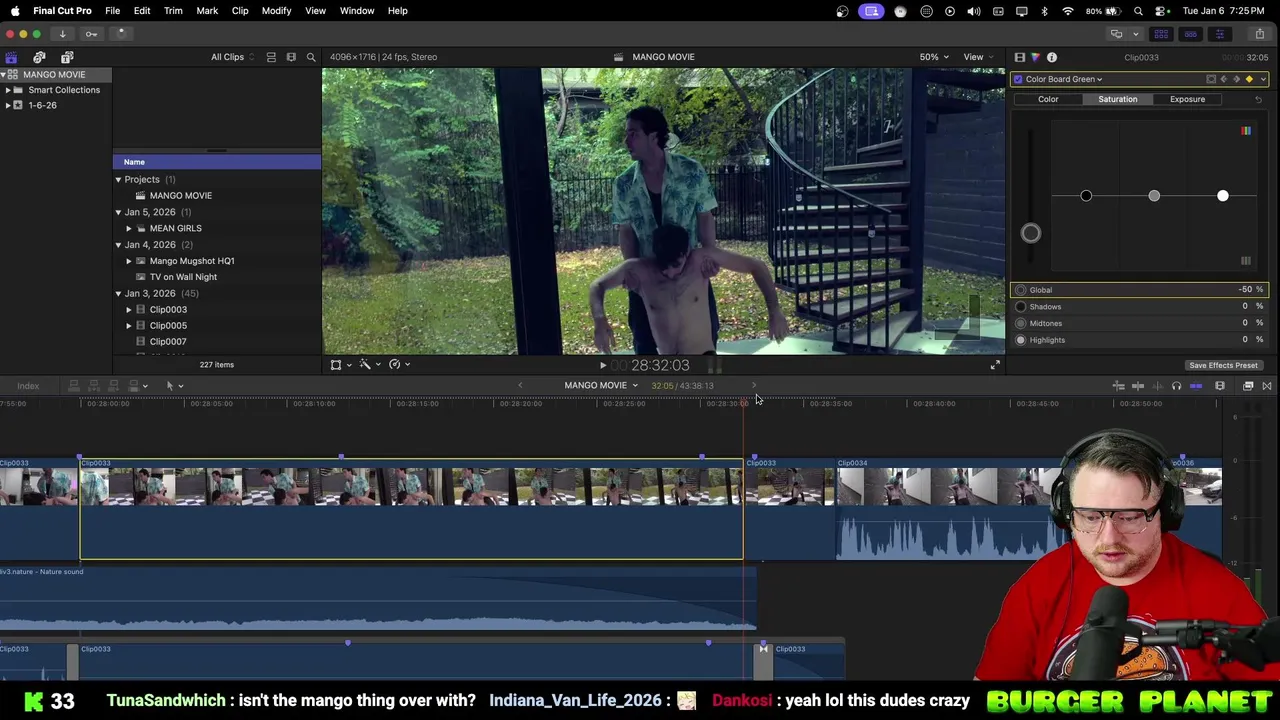Append clip to storyline icon
The image size is (1280, 720).
pyautogui.click(x=115, y=386)
